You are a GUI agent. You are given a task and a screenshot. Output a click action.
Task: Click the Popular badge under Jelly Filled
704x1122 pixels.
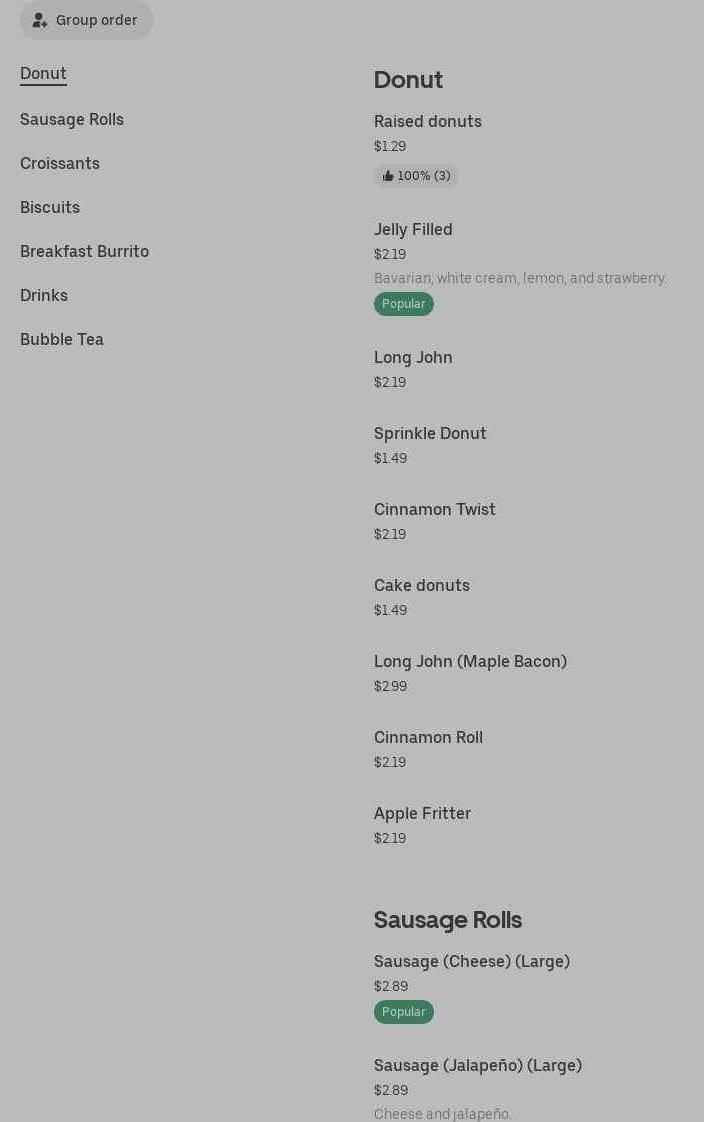point(404,304)
